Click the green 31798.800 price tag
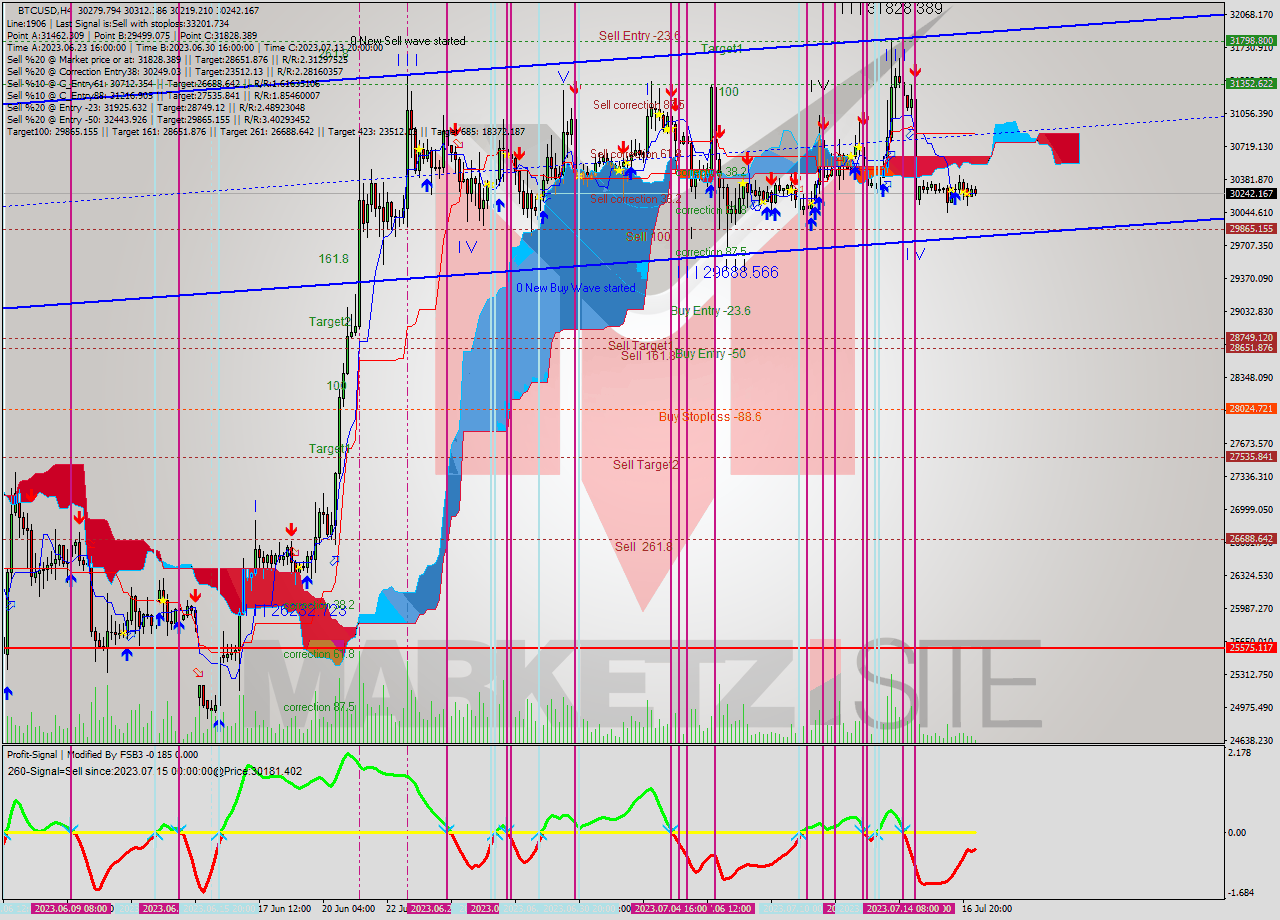 (x=1250, y=41)
